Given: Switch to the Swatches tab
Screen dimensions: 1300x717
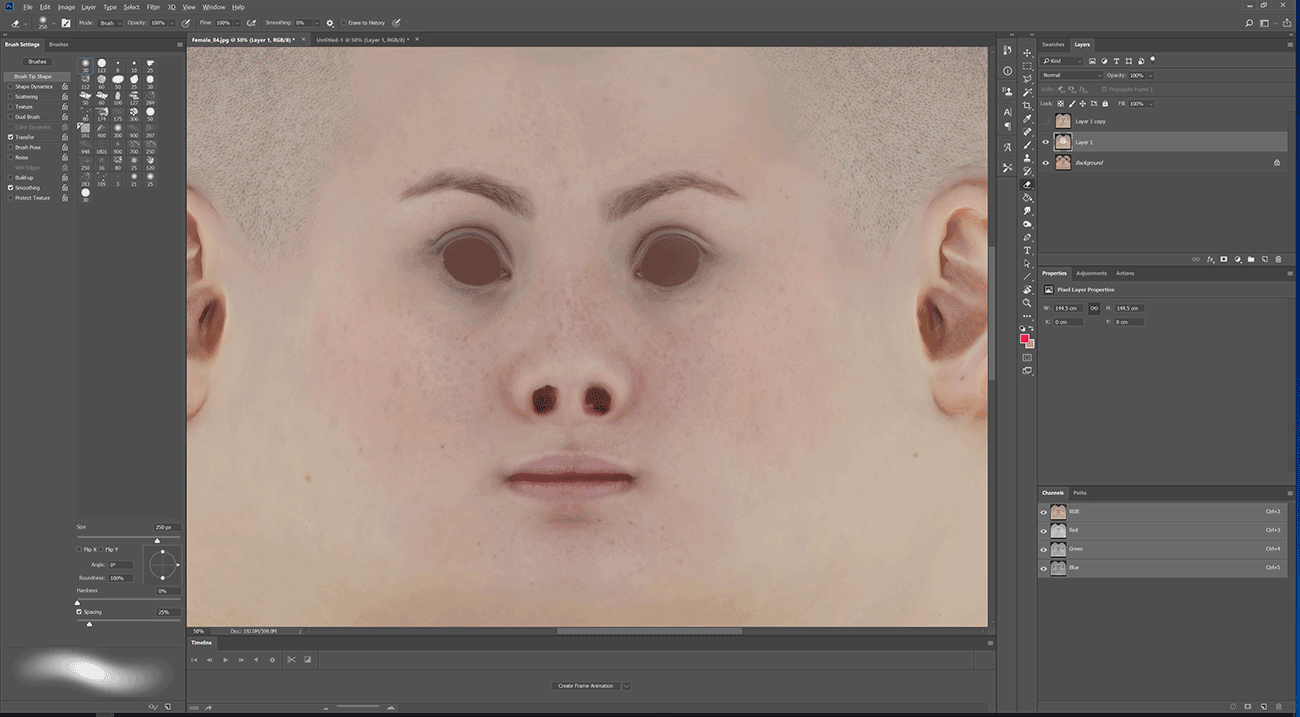Looking at the screenshot, I should click(x=1053, y=44).
